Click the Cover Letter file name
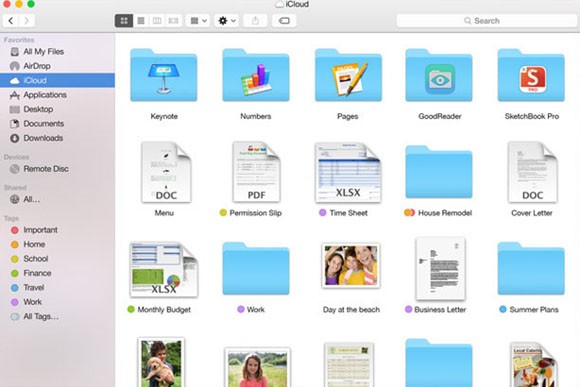This screenshot has width=580, height=387. (x=532, y=213)
